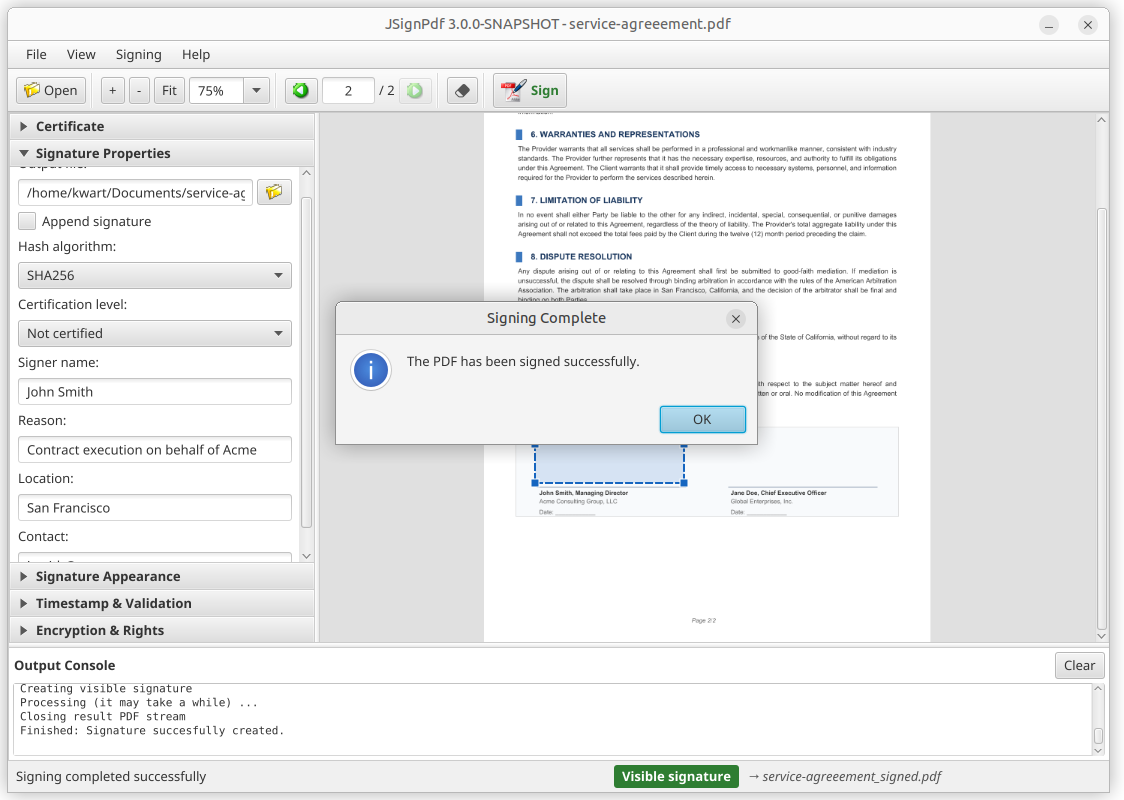Click the eraser clear signature icon
The width and height of the screenshot is (1124, 800).
[x=461, y=90]
